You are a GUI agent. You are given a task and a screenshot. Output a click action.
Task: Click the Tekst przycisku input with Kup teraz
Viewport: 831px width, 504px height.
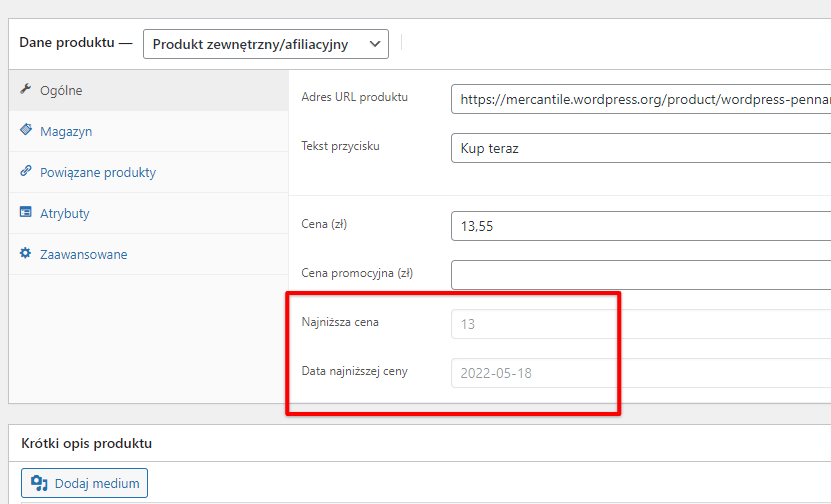641,148
